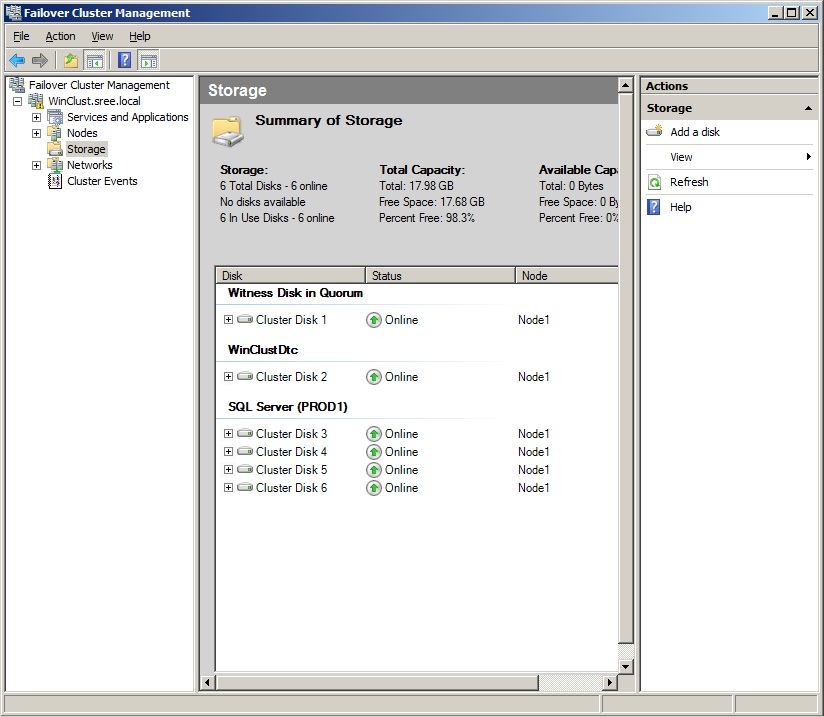Click the Back arrow toolbar icon
Viewport: 824px width, 717px height.
click(17, 61)
